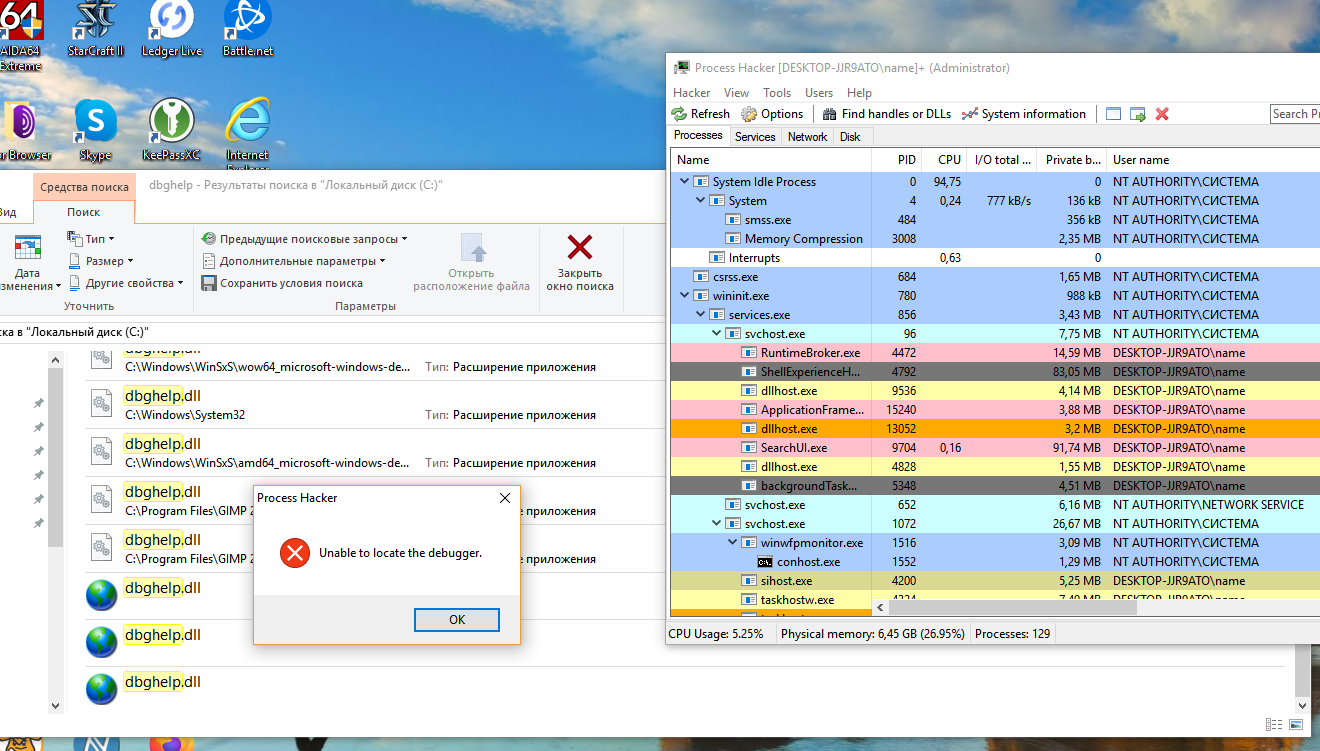Click the Process Hacker search field

pyautogui.click(x=1296, y=113)
